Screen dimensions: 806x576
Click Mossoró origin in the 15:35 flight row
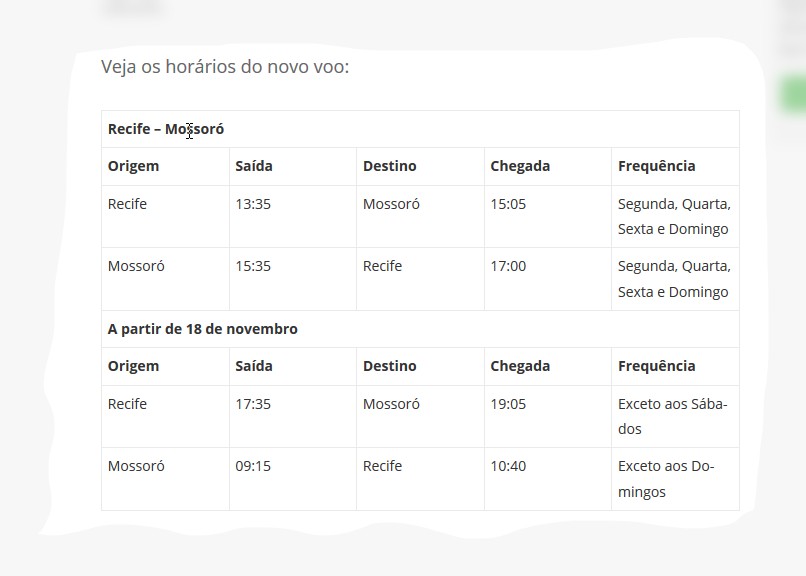coord(136,266)
